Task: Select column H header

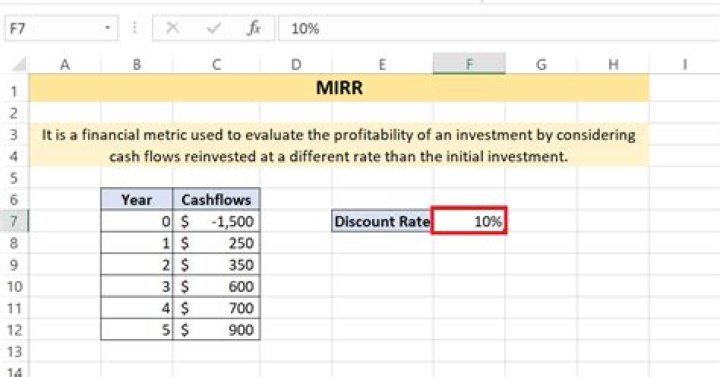Action: pos(613,64)
